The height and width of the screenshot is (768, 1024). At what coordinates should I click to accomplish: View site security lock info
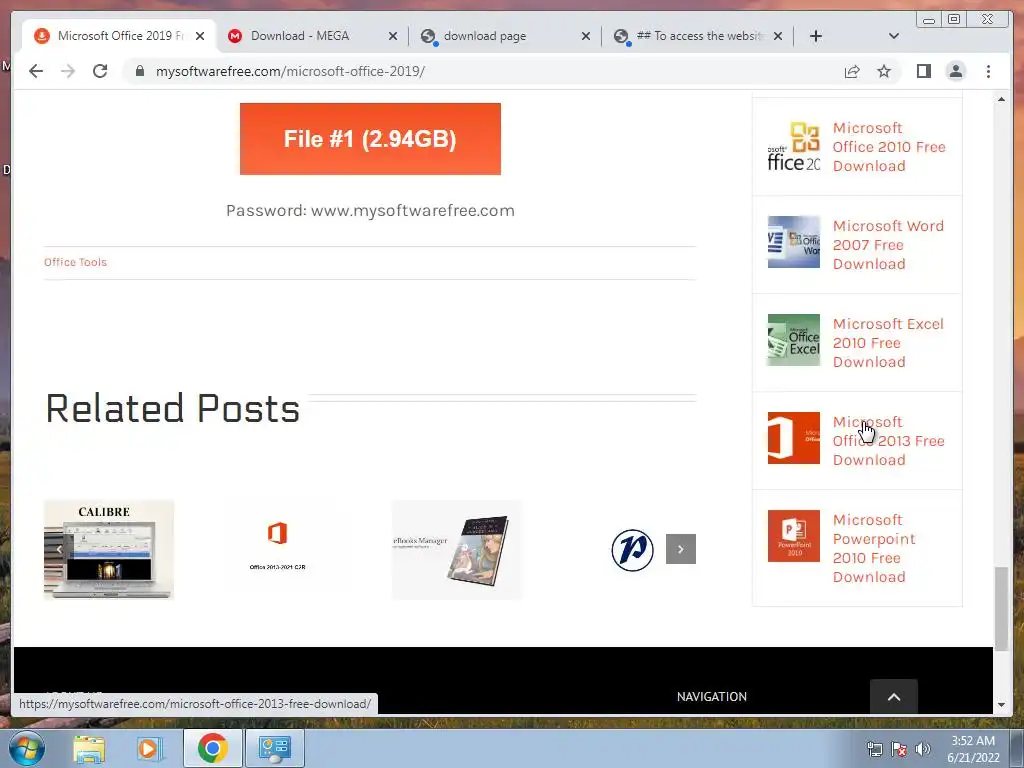pyautogui.click(x=139, y=71)
